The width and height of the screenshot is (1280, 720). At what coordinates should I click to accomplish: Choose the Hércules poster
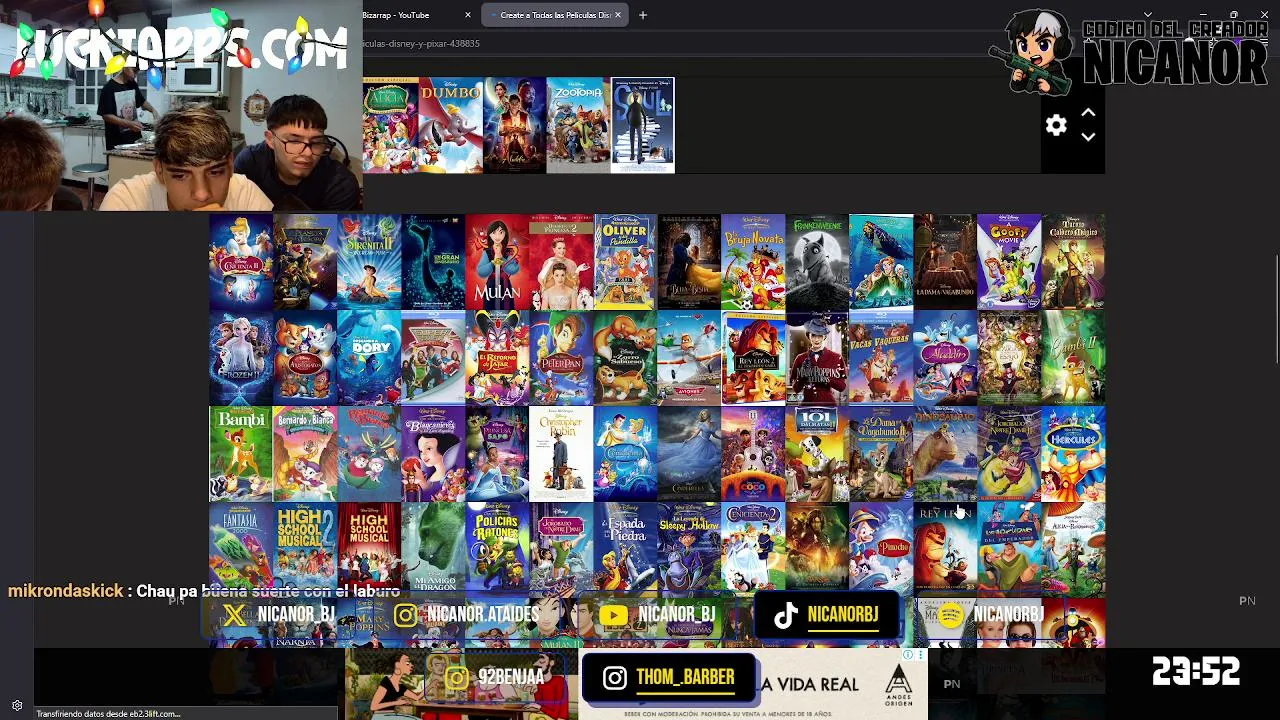tap(1073, 453)
